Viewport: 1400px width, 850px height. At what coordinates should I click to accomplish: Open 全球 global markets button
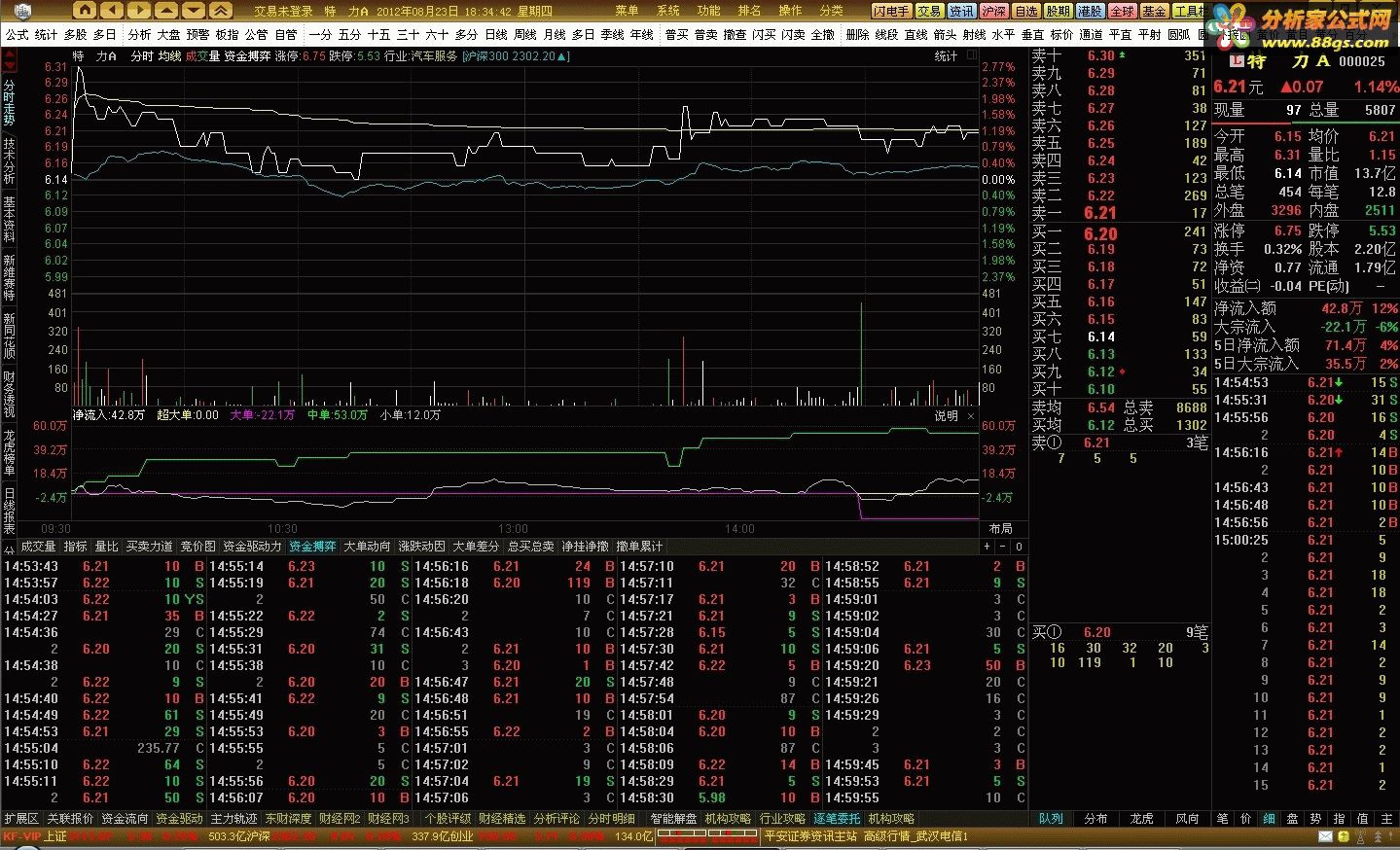[x=1122, y=11]
